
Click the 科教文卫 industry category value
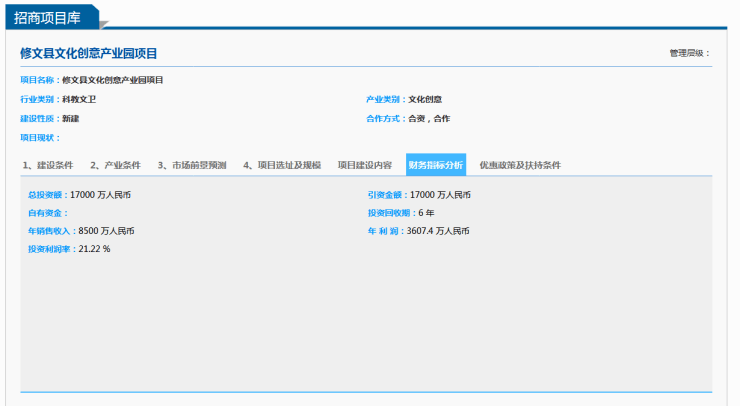[78, 99]
